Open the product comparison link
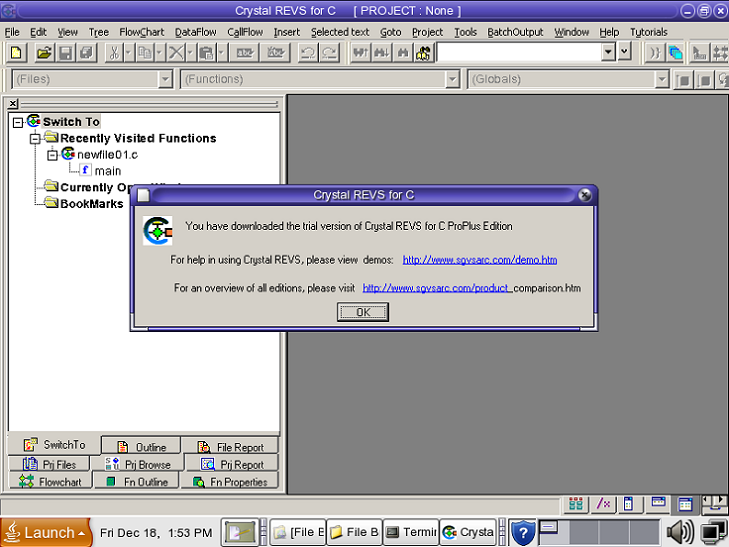The height and width of the screenshot is (547, 729). [471, 288]
